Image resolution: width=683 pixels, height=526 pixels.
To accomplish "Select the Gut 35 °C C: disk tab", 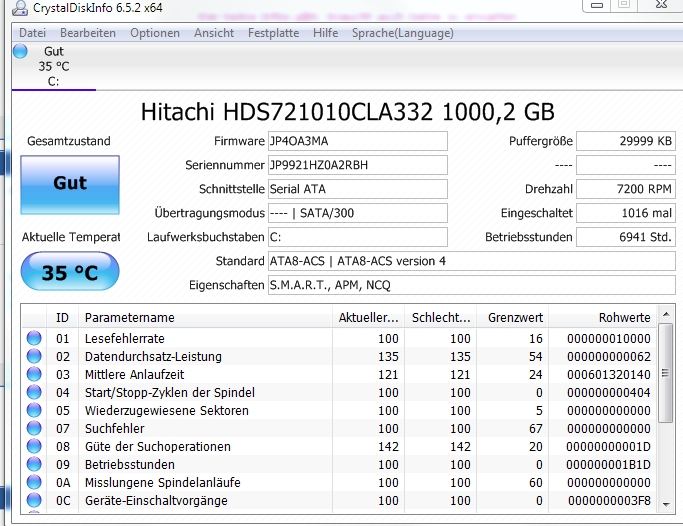I will [54, 66].
